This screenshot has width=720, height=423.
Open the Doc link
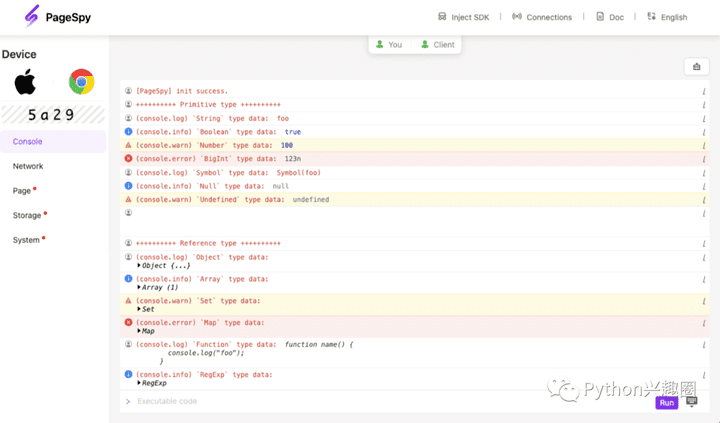tap(610, 17)
